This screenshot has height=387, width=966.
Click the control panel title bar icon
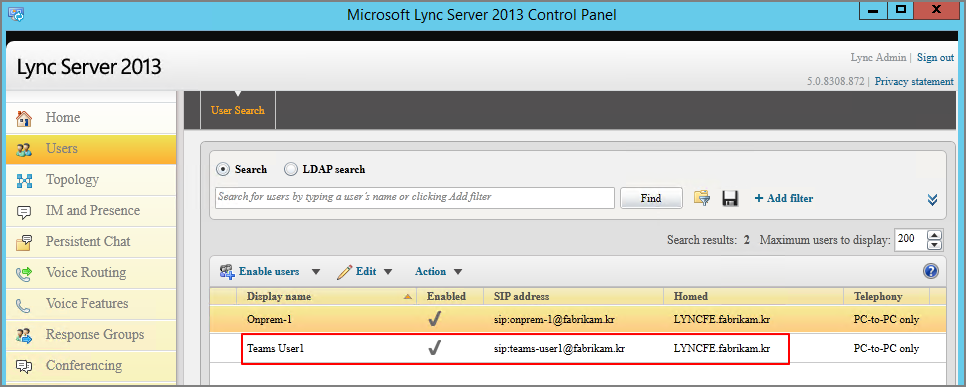click(x=16, y=14)
